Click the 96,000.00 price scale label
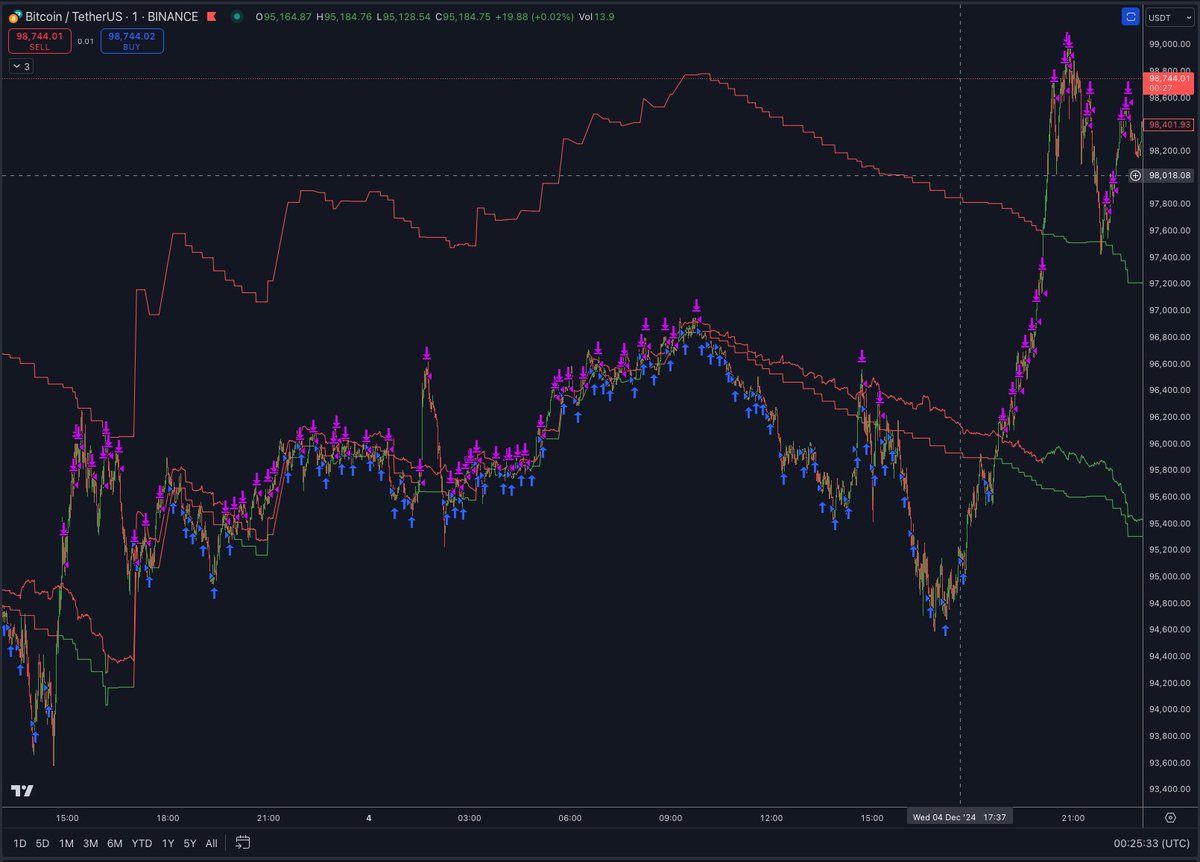Image resolution: width=1200 pixels, height=862 pixels. [x=1169, y=443]
